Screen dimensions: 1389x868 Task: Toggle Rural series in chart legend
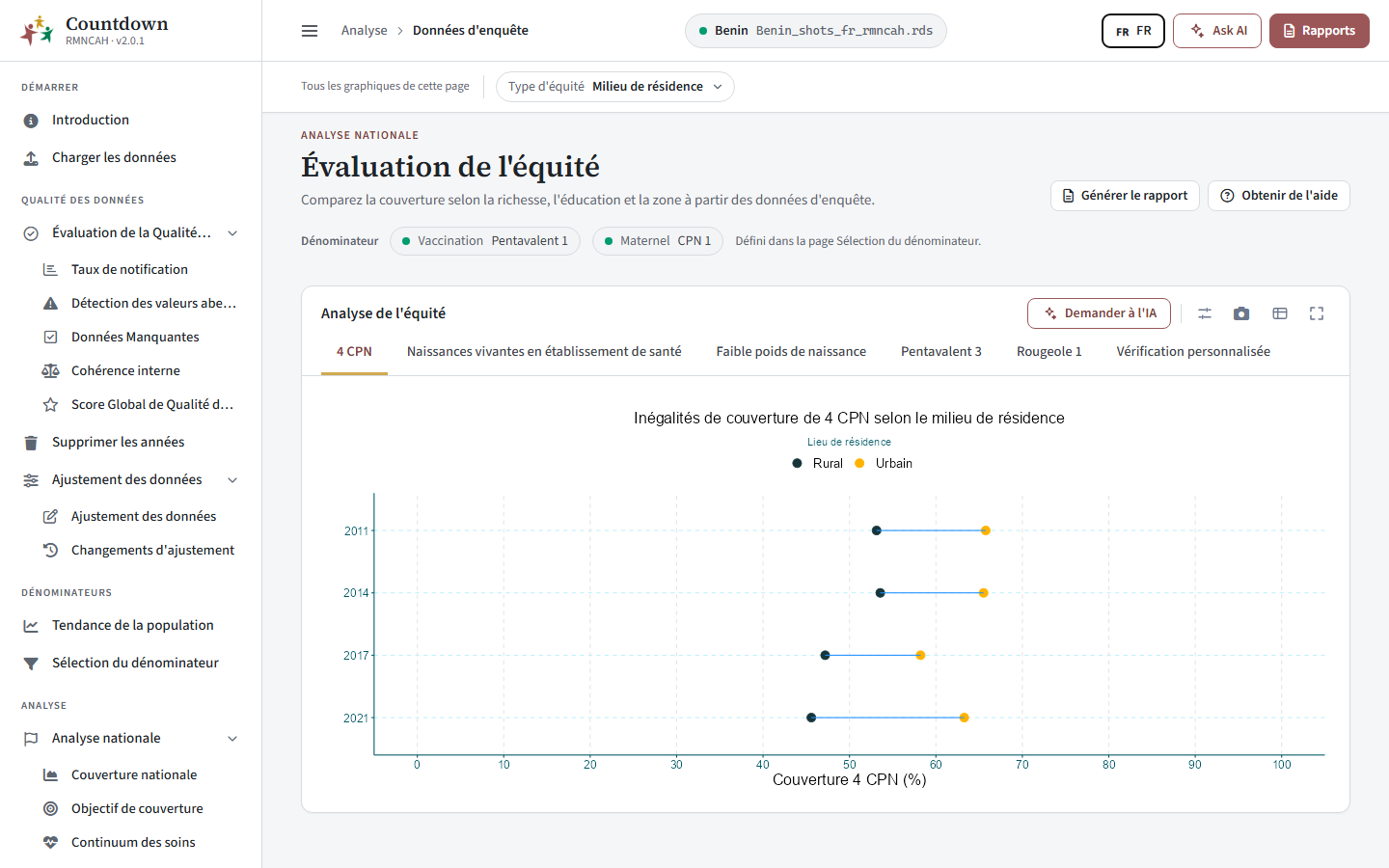[x=818, y=463]
